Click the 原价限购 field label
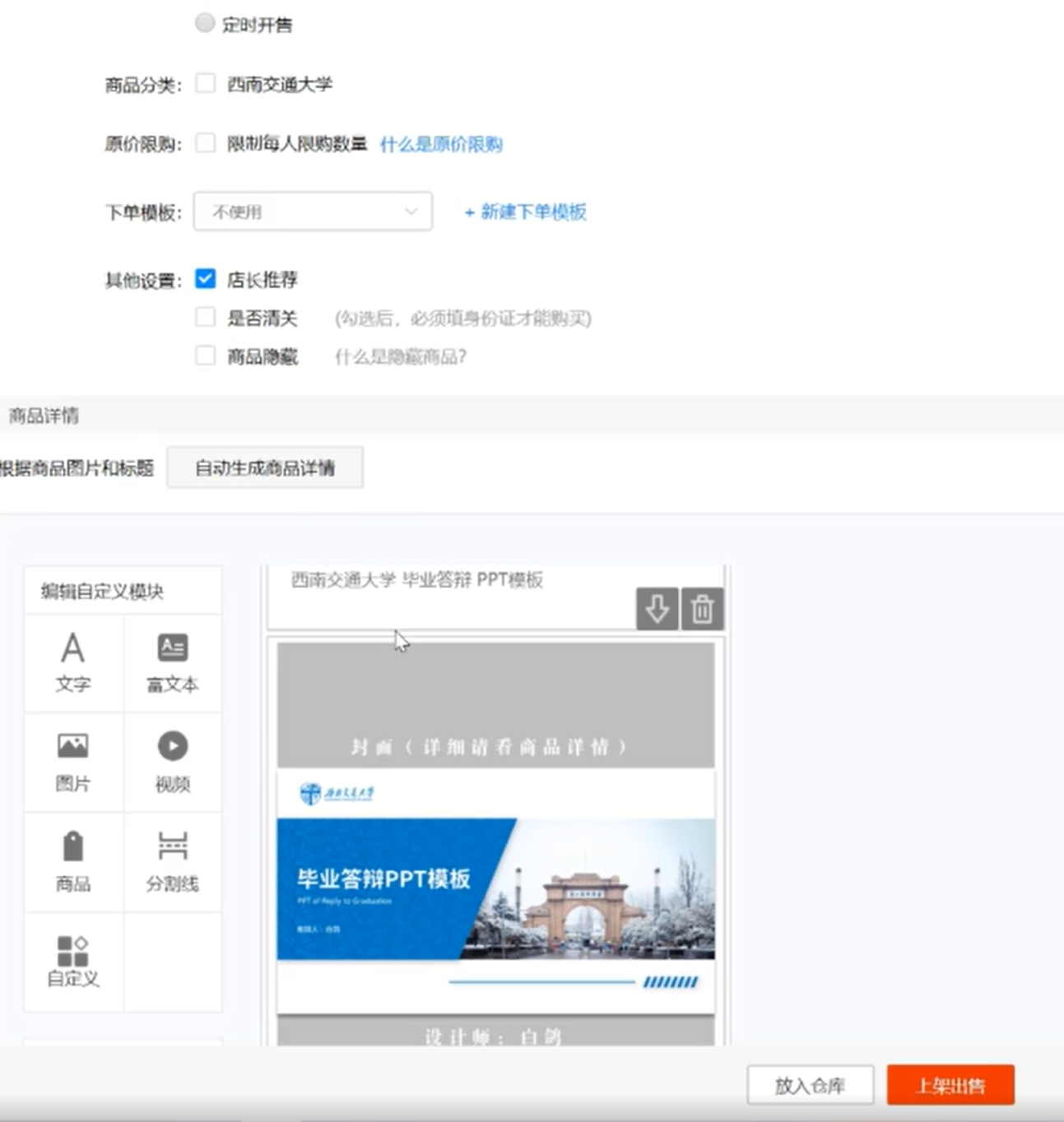 click(143, 145)
